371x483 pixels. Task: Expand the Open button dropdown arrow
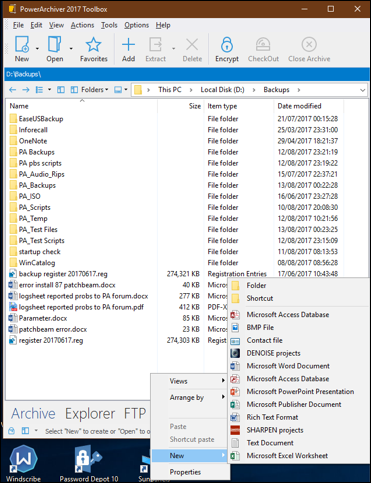click(x=71, y=49)
